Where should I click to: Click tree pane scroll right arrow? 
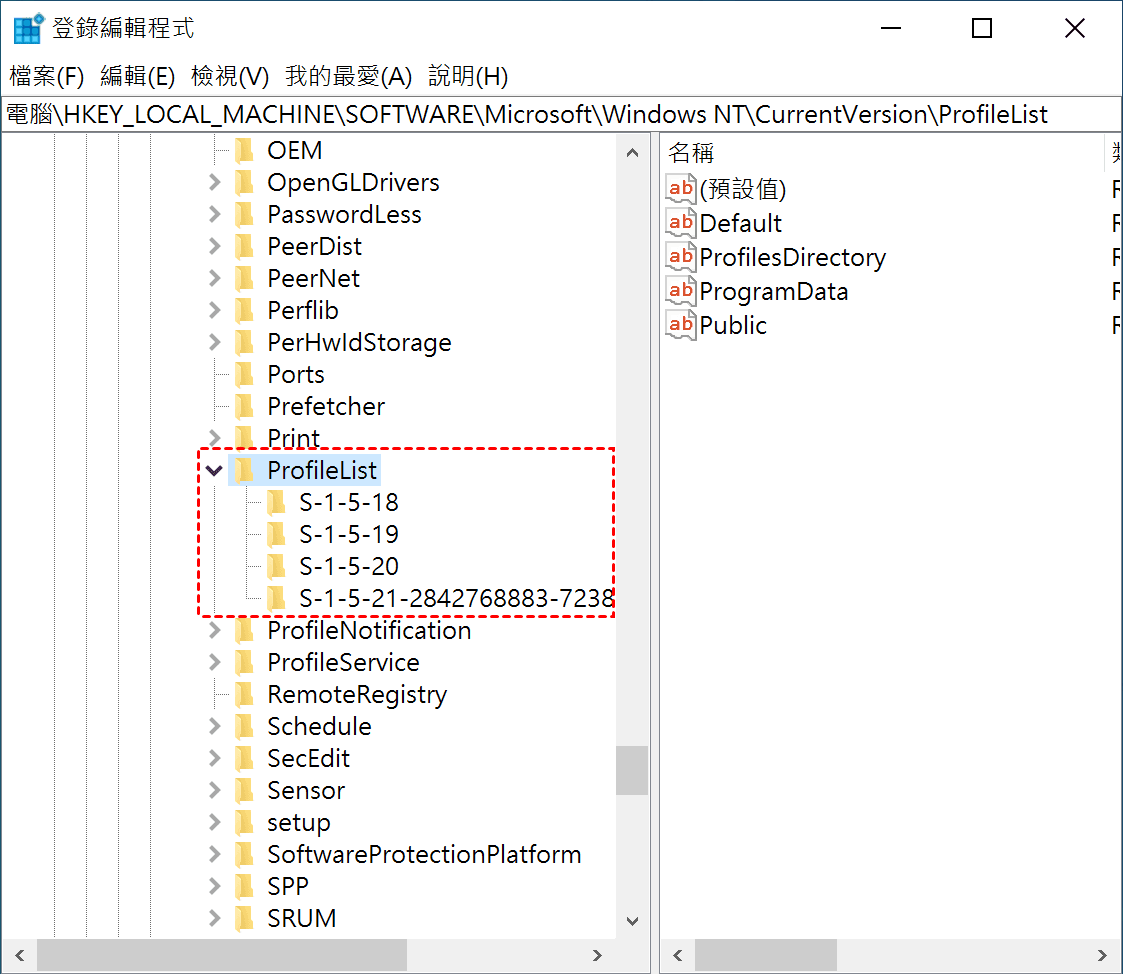pos(597,955)
